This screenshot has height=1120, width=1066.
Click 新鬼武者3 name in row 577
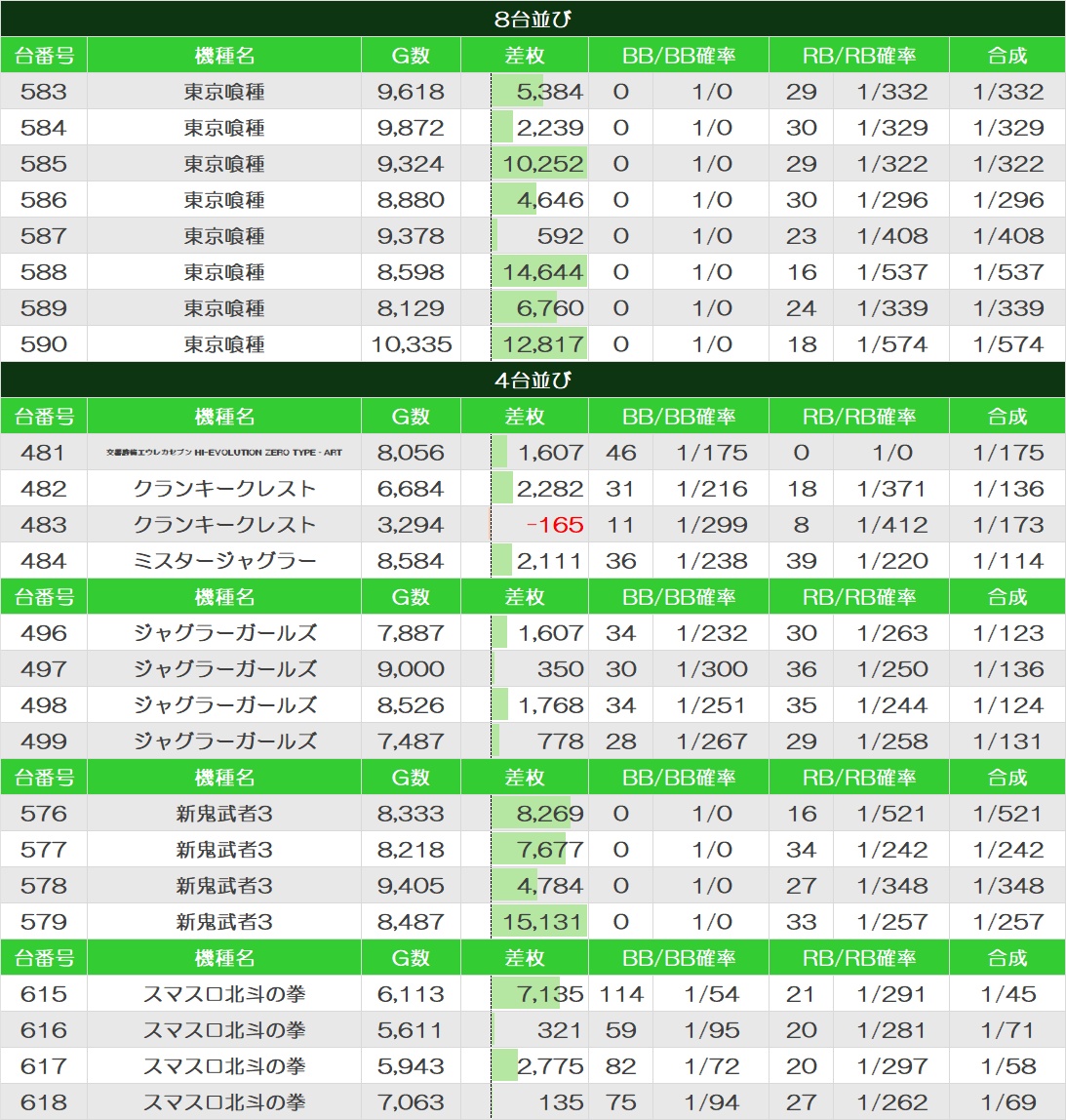pos(224,850)
